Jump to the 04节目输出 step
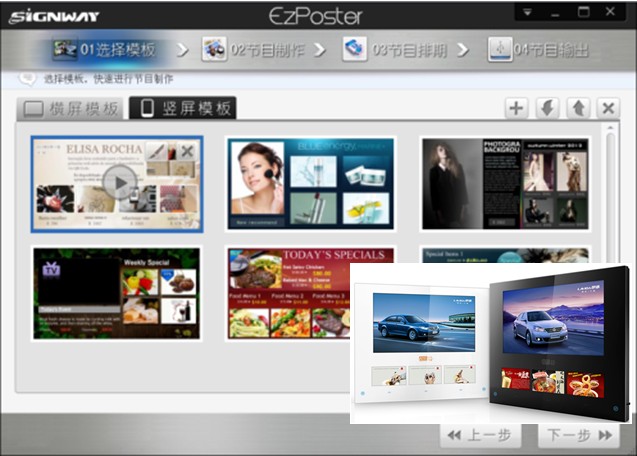Image resolution: width=637 pixels, height=456 pixels. (538, 50)
